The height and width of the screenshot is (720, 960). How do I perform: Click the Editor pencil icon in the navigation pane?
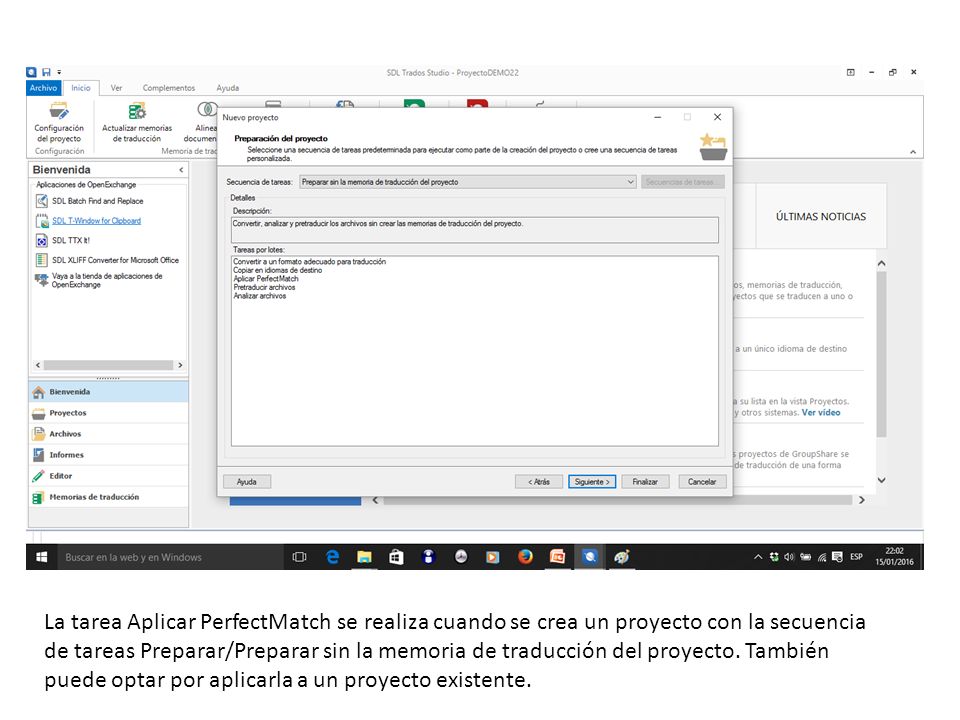coord(39,476)
